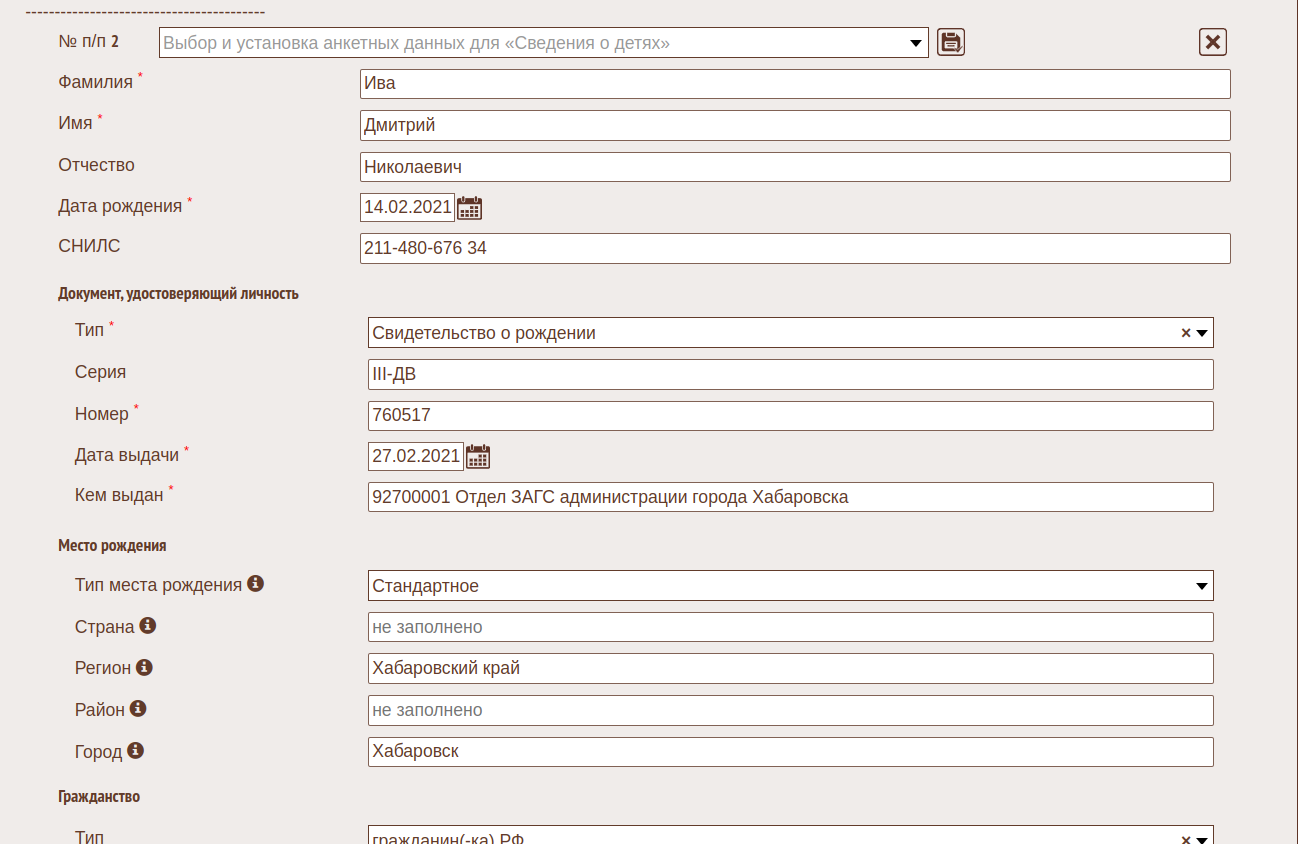This screenshot has height=844, width=1298.
Task: Click the Кем выдан field
Action: pyautogui.click(x=790, y=497)
